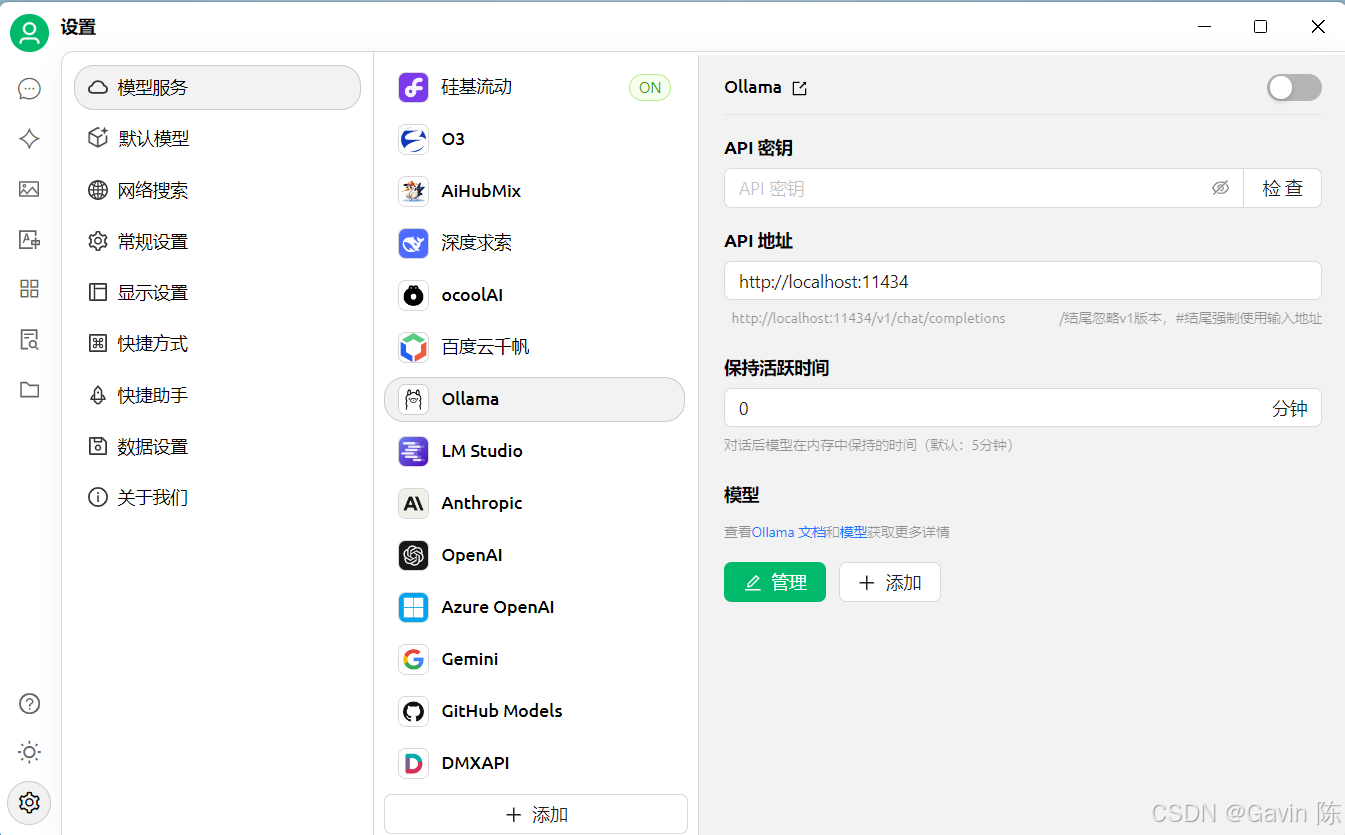Open the mini apps grid icon
1345x835 pixels.
[x=29, y=289]
